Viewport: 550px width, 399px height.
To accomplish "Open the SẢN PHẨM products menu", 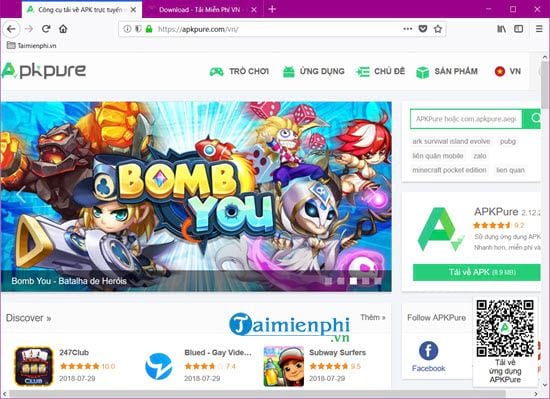I will point(447,72).
